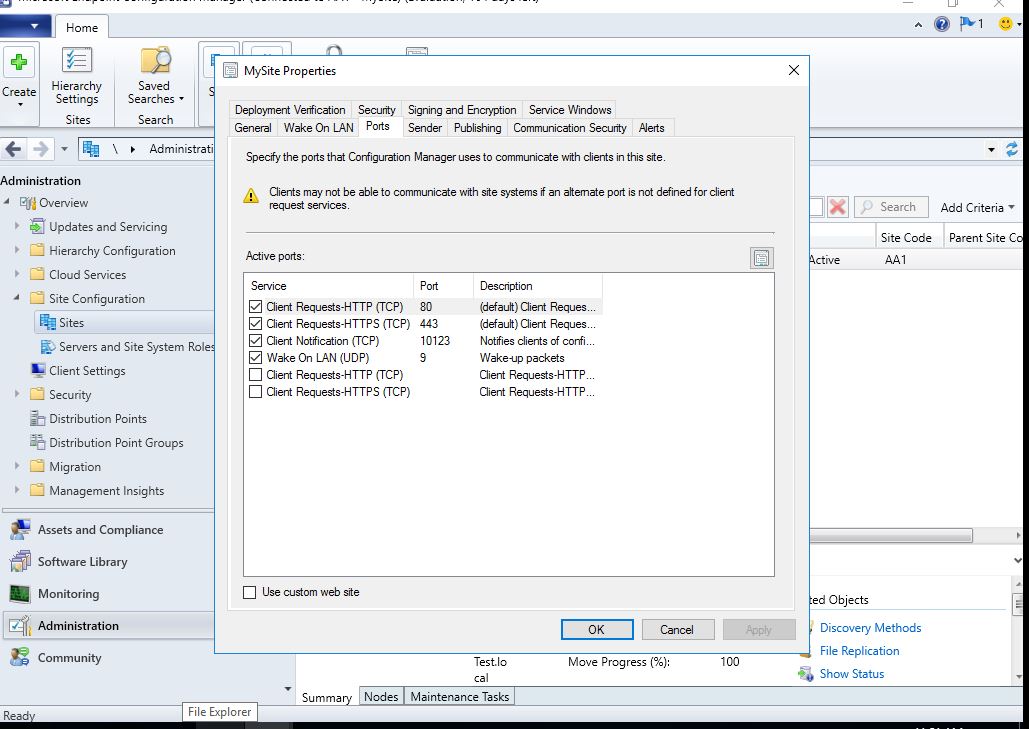Open Discovery Methods link

point(870,628)
